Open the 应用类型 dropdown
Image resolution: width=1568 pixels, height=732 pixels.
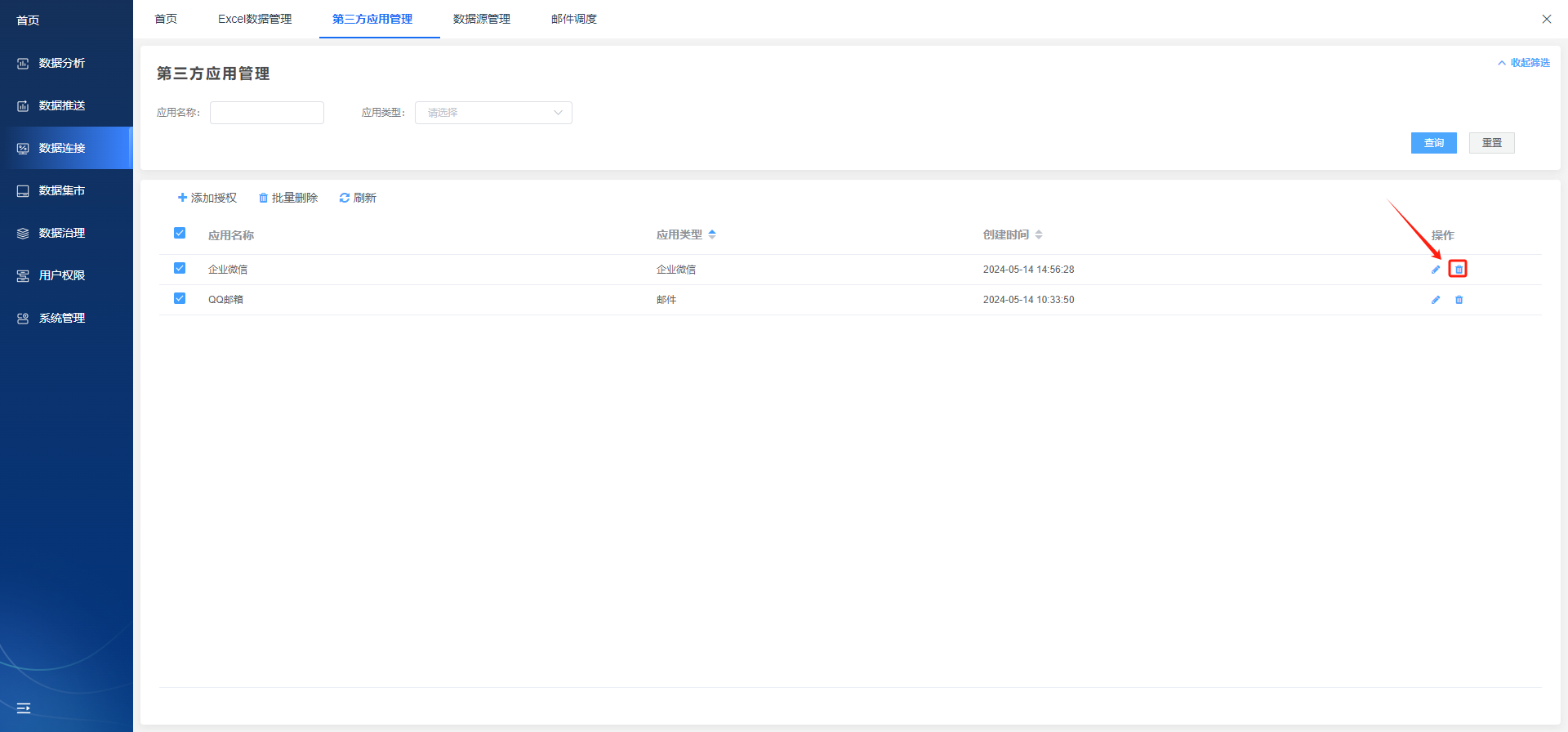click(493, 113)
